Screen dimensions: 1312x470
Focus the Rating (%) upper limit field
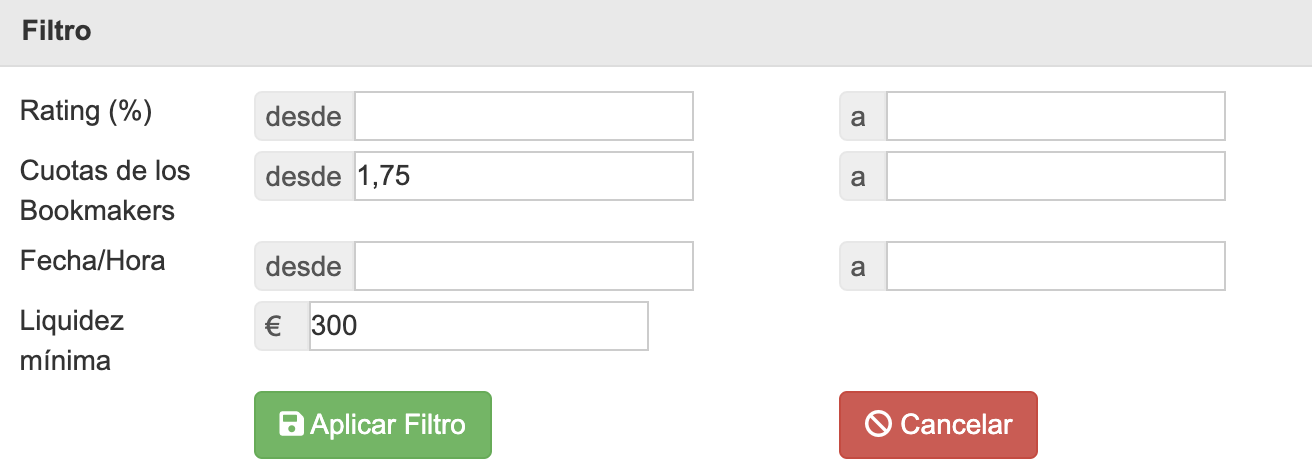pos(1055,117)
